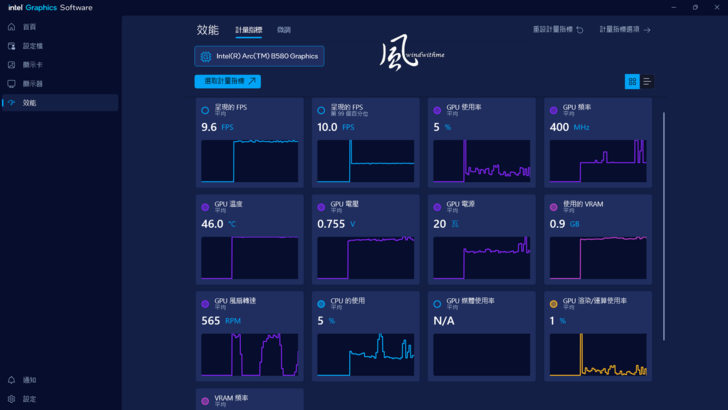This screenshot has height=410, width=728.
Task: Switch to the 微調 tuning tab
Action: click(x=284, y=30)
